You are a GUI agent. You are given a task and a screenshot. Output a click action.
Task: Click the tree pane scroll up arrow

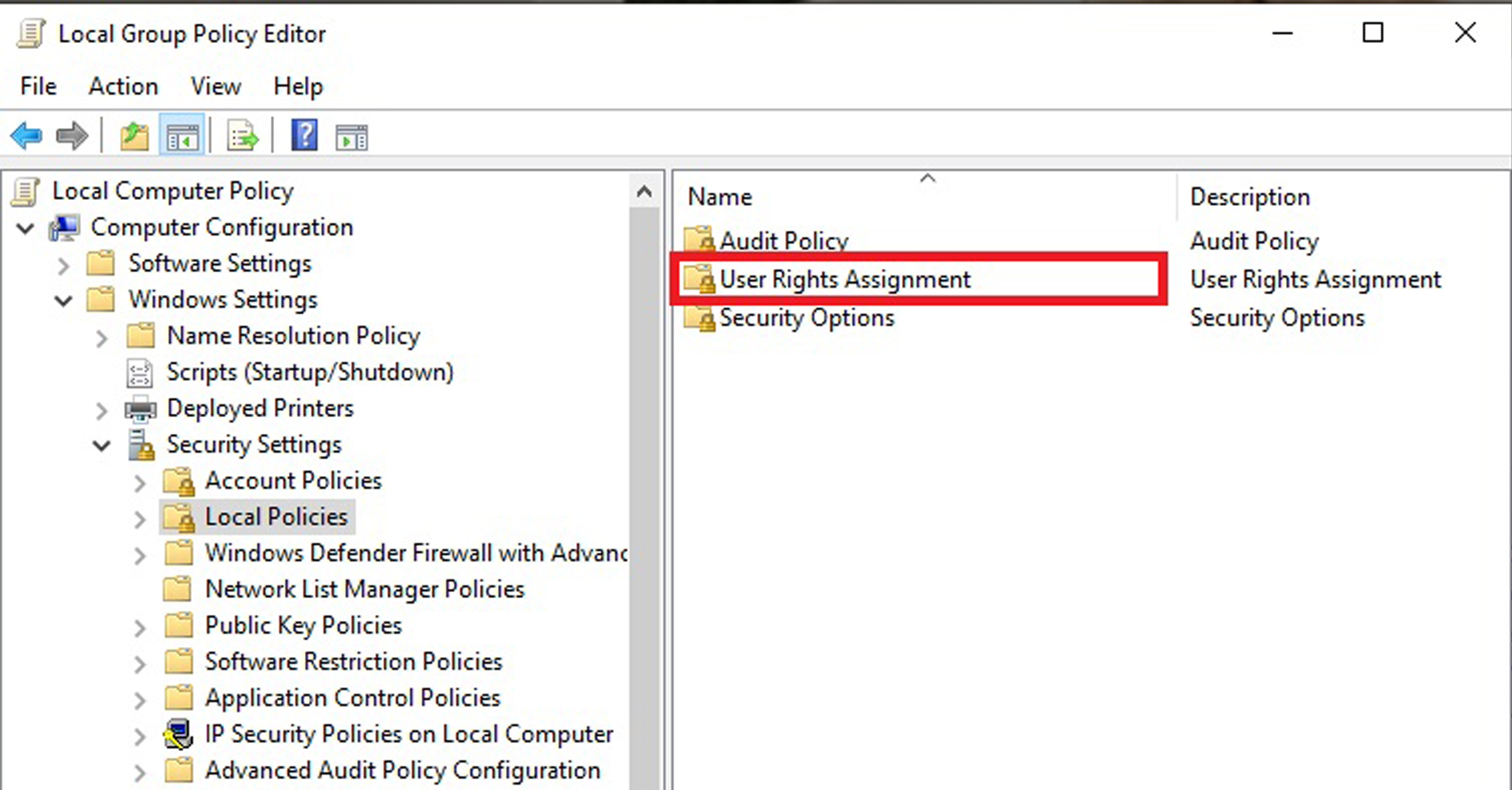pyautogui.click(x=644, y=191)
